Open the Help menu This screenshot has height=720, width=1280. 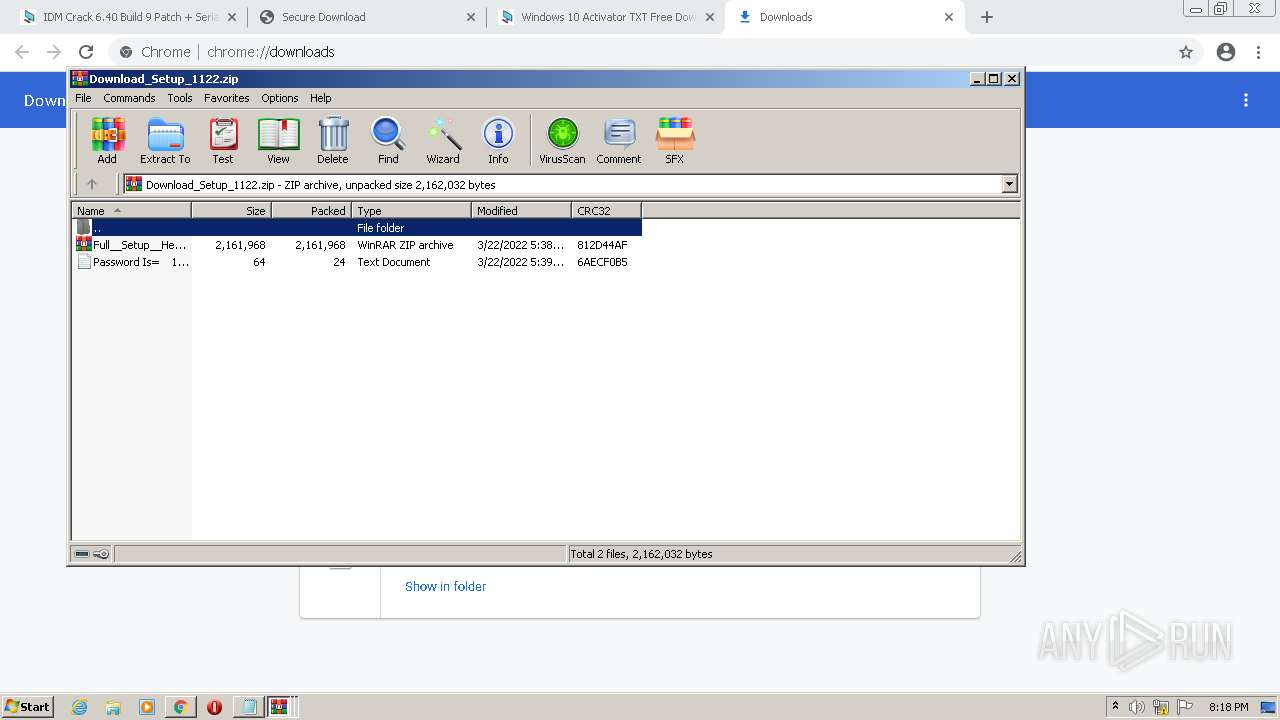click(x=321, y=98)
